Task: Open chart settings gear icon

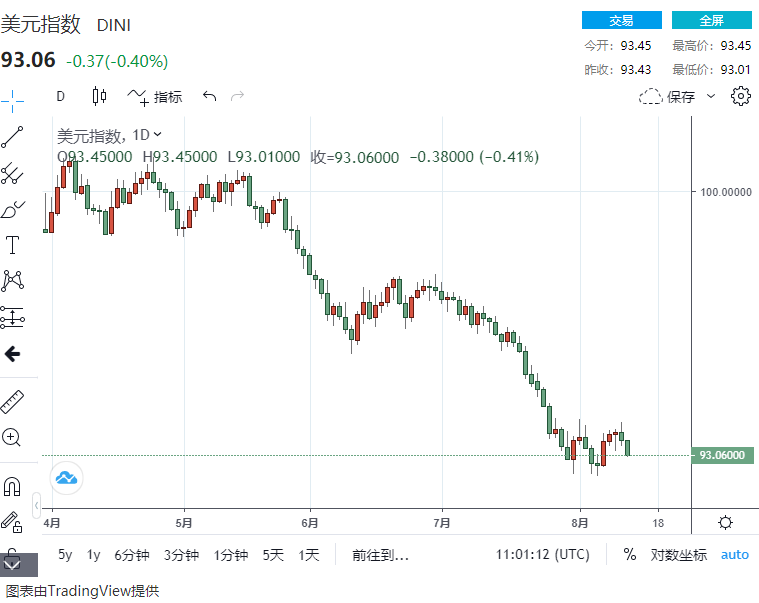Action: (740, 96)
